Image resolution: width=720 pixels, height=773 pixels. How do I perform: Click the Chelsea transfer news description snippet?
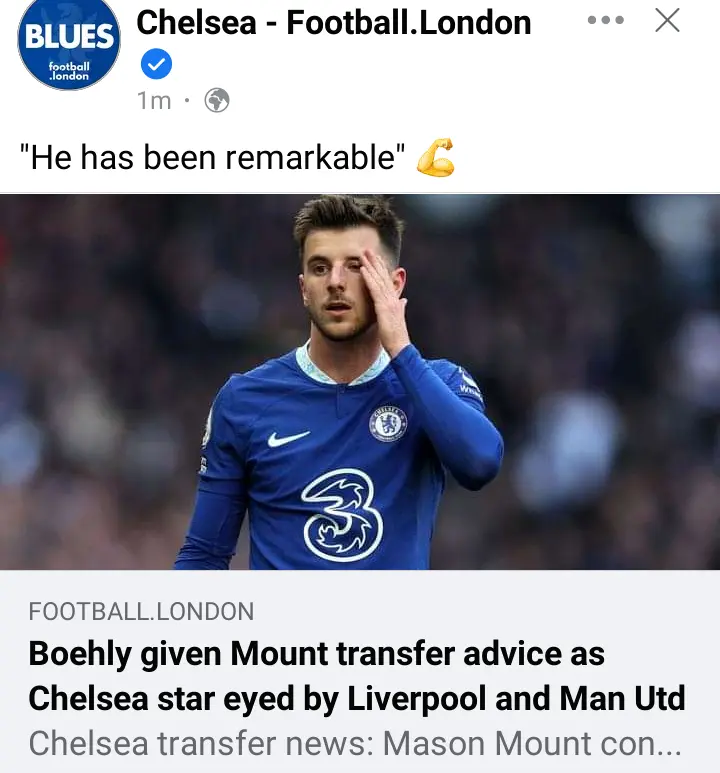click(355, 743)
